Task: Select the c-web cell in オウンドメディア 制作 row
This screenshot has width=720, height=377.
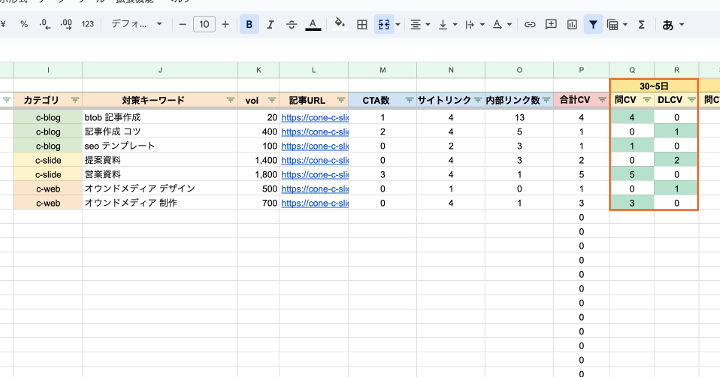Action: pyautogui.click(x=48, y=203)
